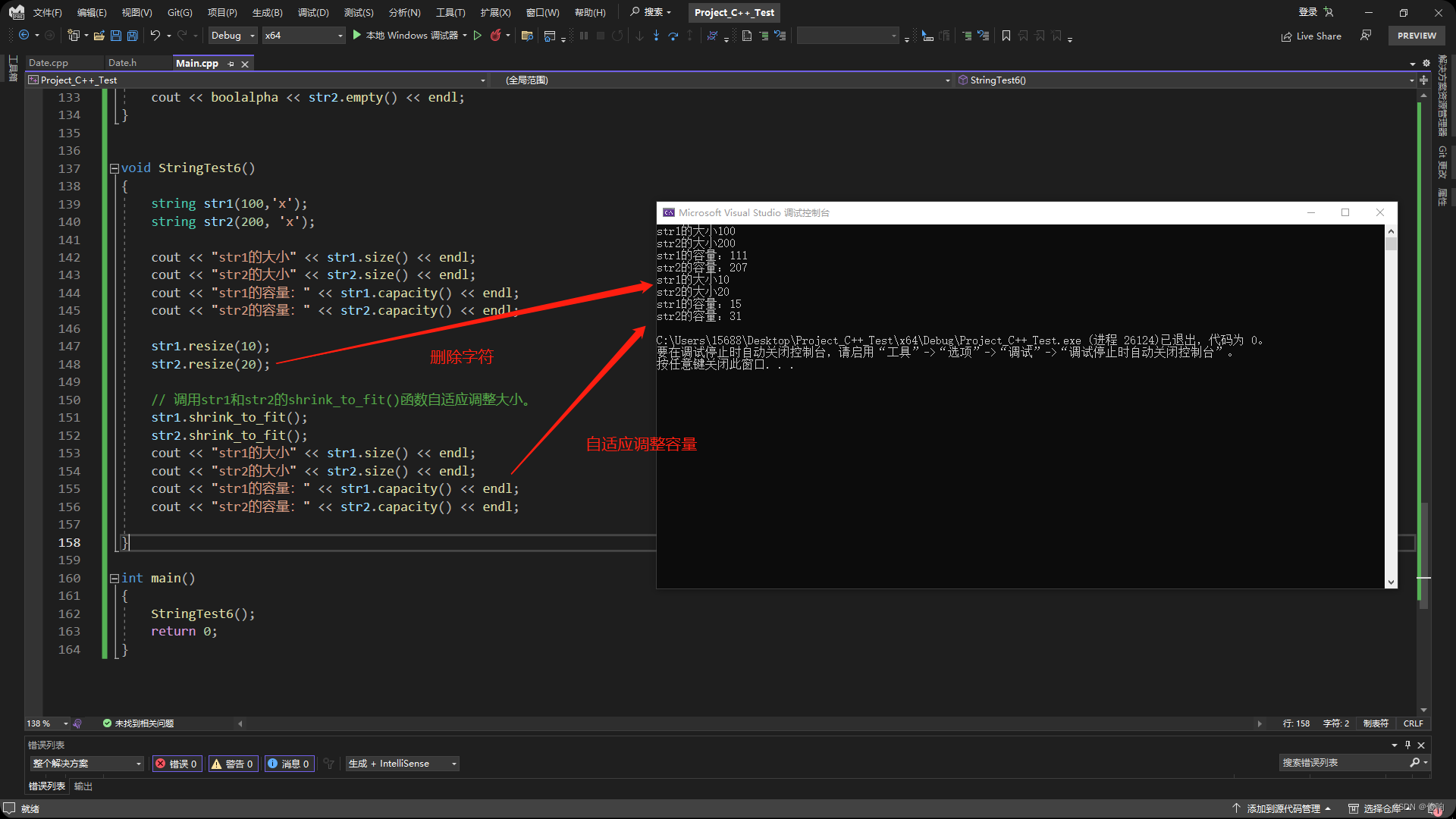Screen dimensions: 1456x819
Task: Start without debugging using the hollow play icon
Action: [478, 36]
